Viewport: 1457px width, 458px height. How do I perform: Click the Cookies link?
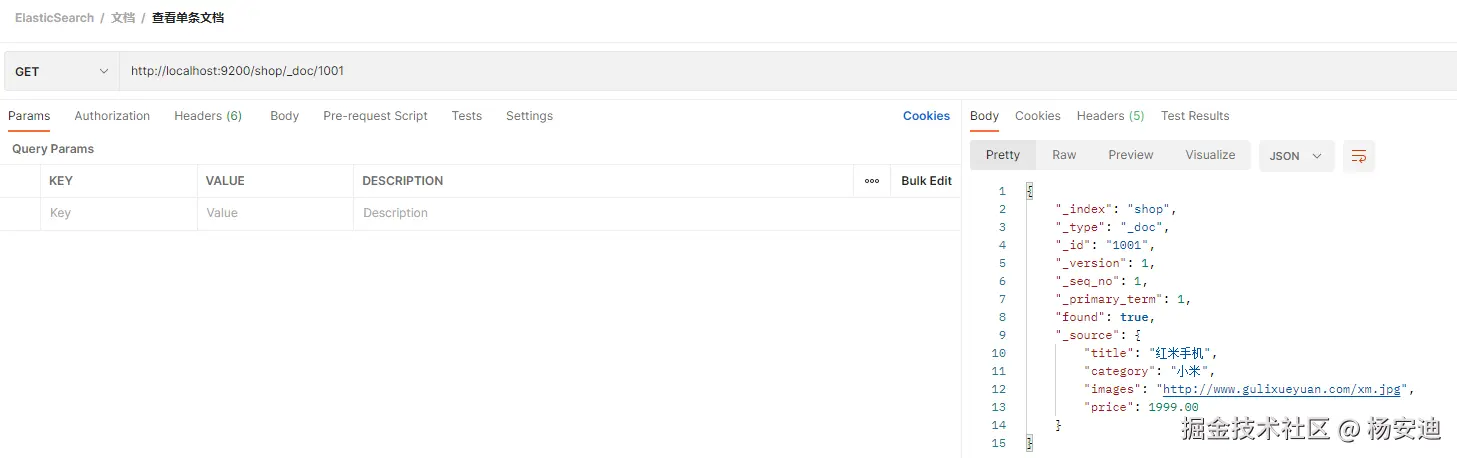(926, 116)
